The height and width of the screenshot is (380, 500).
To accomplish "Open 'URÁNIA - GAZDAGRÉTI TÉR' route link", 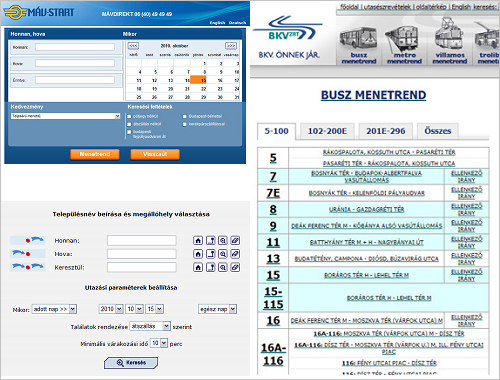I will (x=367, y=209).
